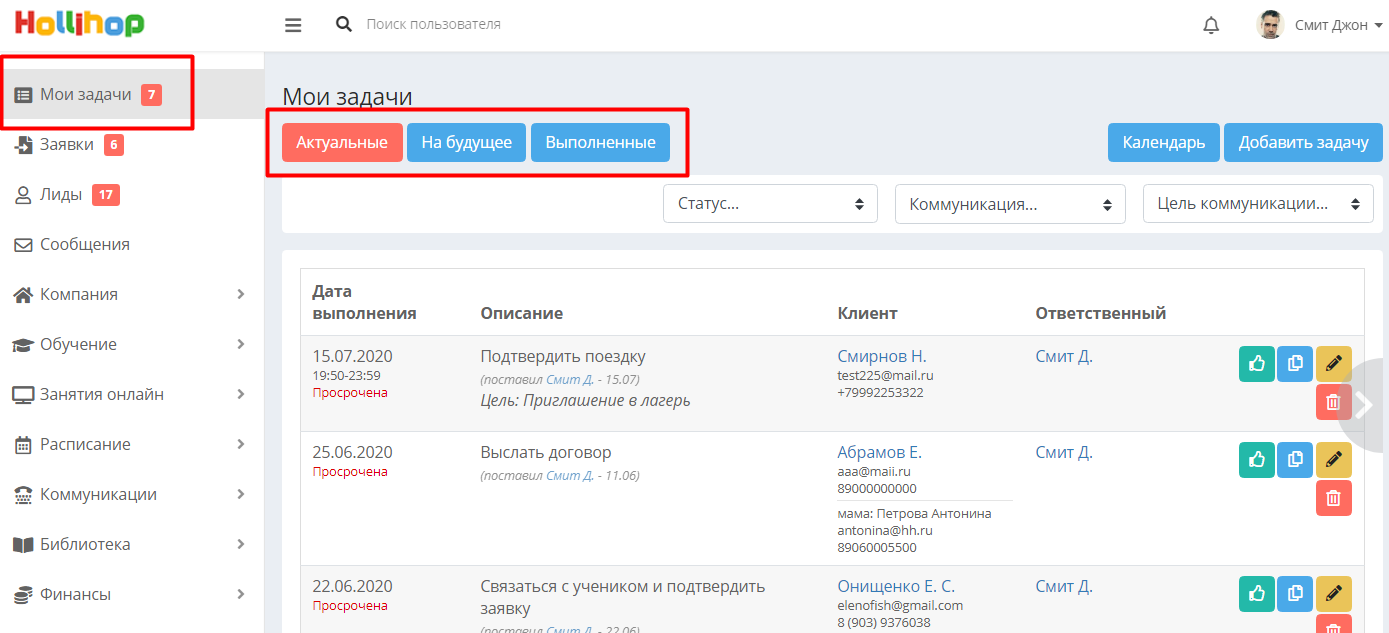This screenshot has height=633, width=1389.
Task: Click the Заявки sign-in icon
Action: pyautogui.click(x=23, y=145)
